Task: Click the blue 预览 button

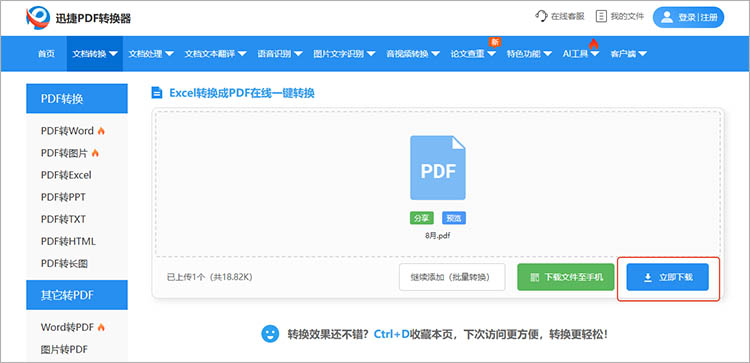Action: 454,218
